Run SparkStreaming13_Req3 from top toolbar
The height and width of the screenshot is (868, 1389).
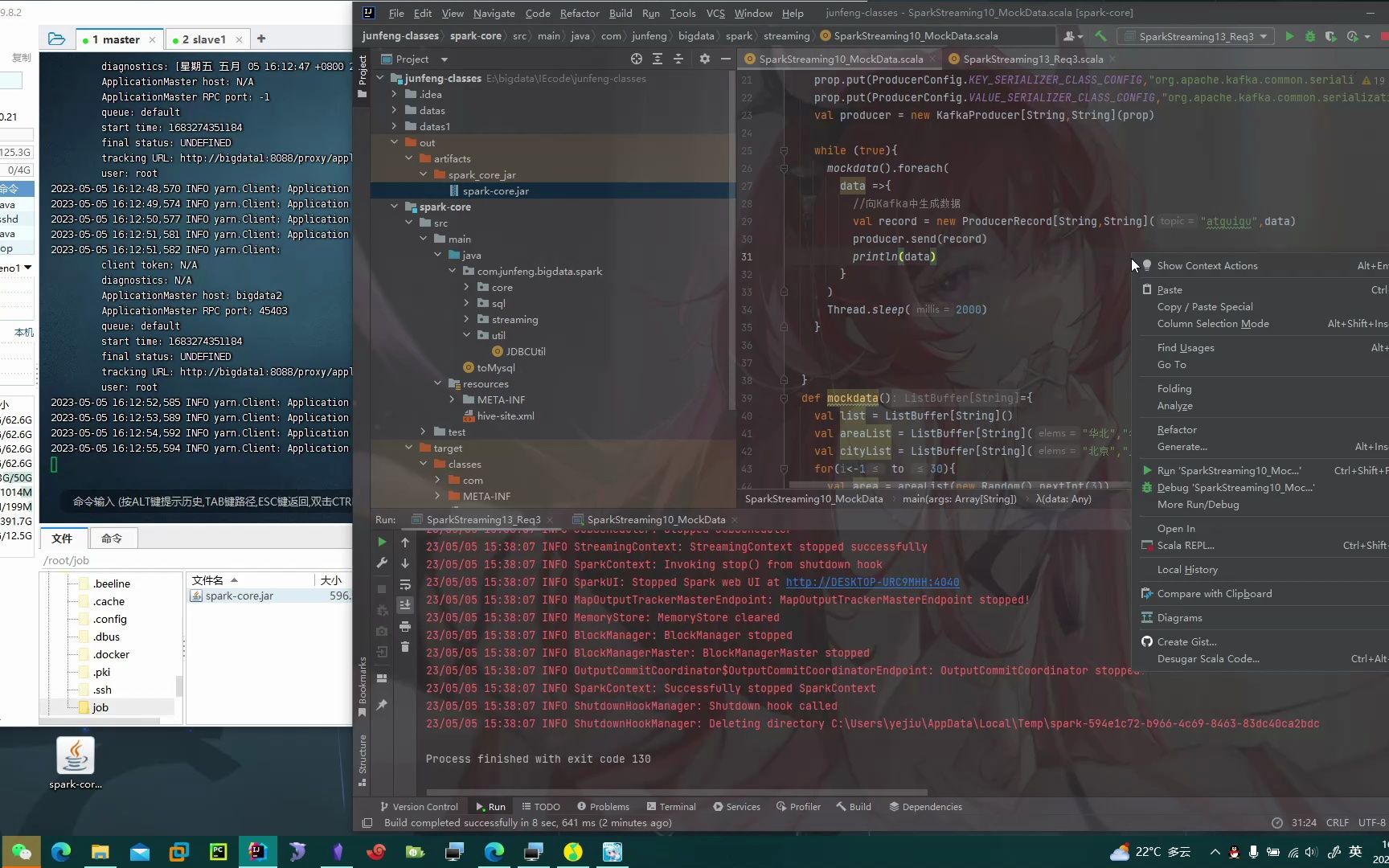1289,36
